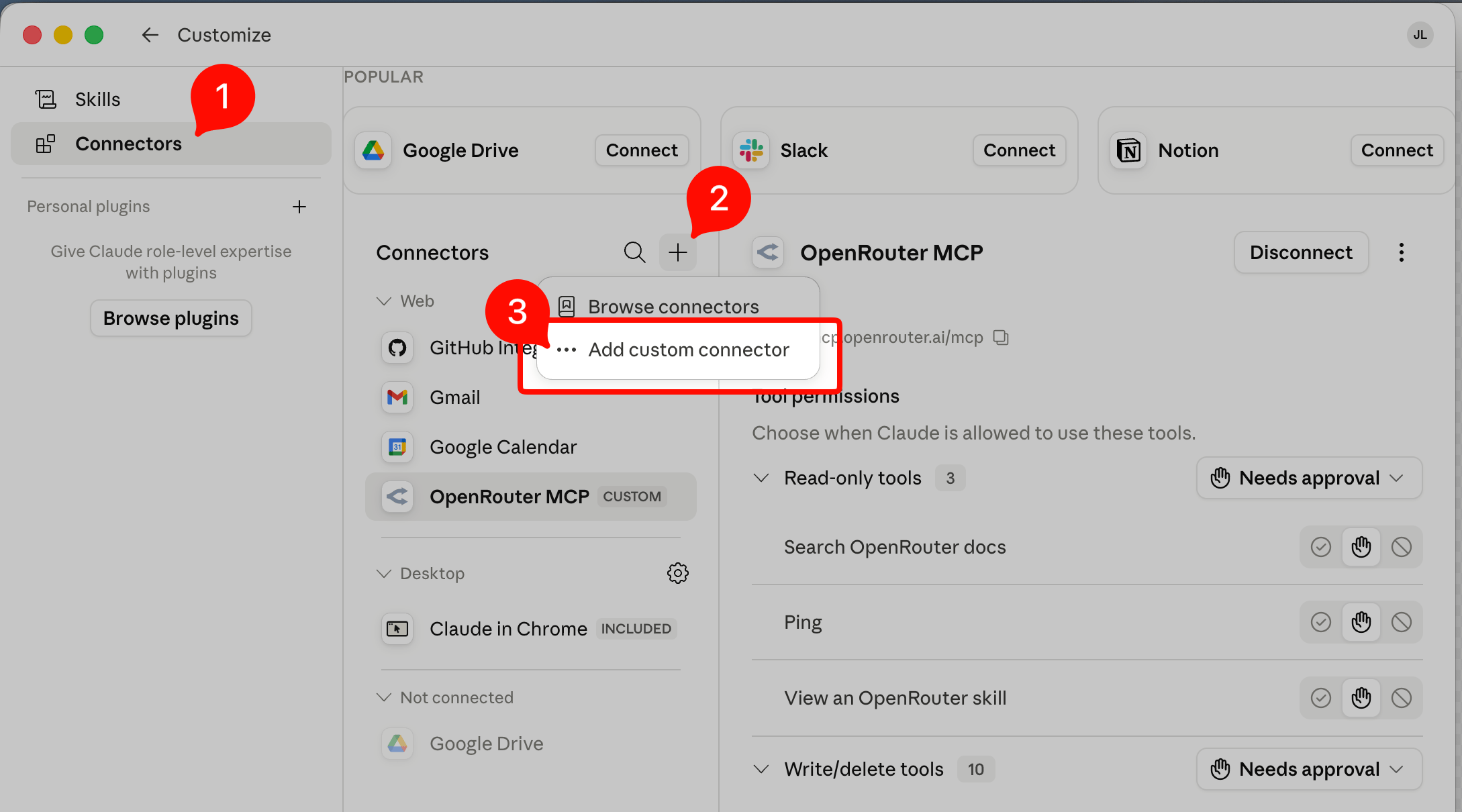Viewport: 1462px width, 812px height.
Task: Open the Google Calendar connector
Action: 530,447
